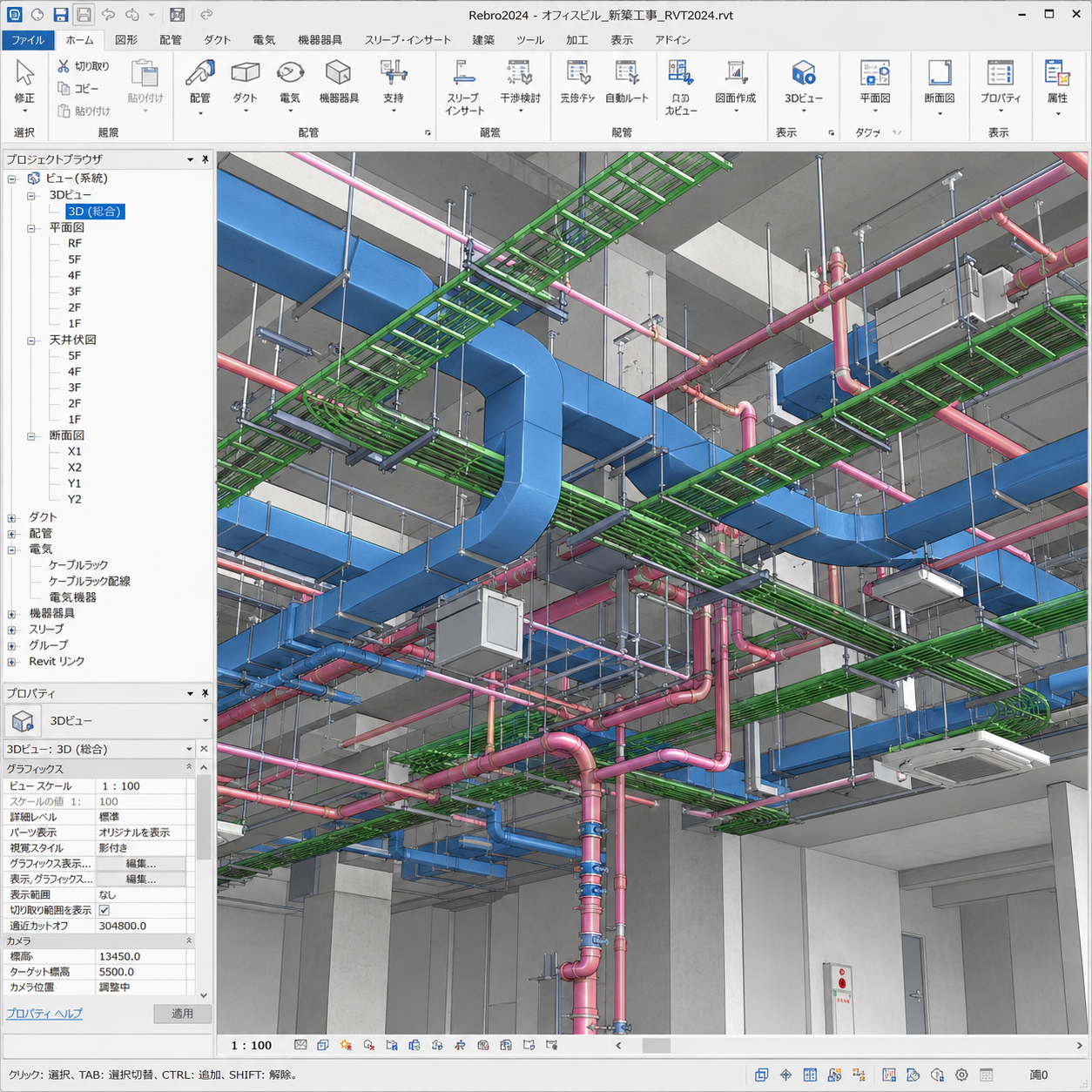Screen dimensions: 1092x1092
Task: Click the blue Save floppy disk icon
Action: click(60, 15)
